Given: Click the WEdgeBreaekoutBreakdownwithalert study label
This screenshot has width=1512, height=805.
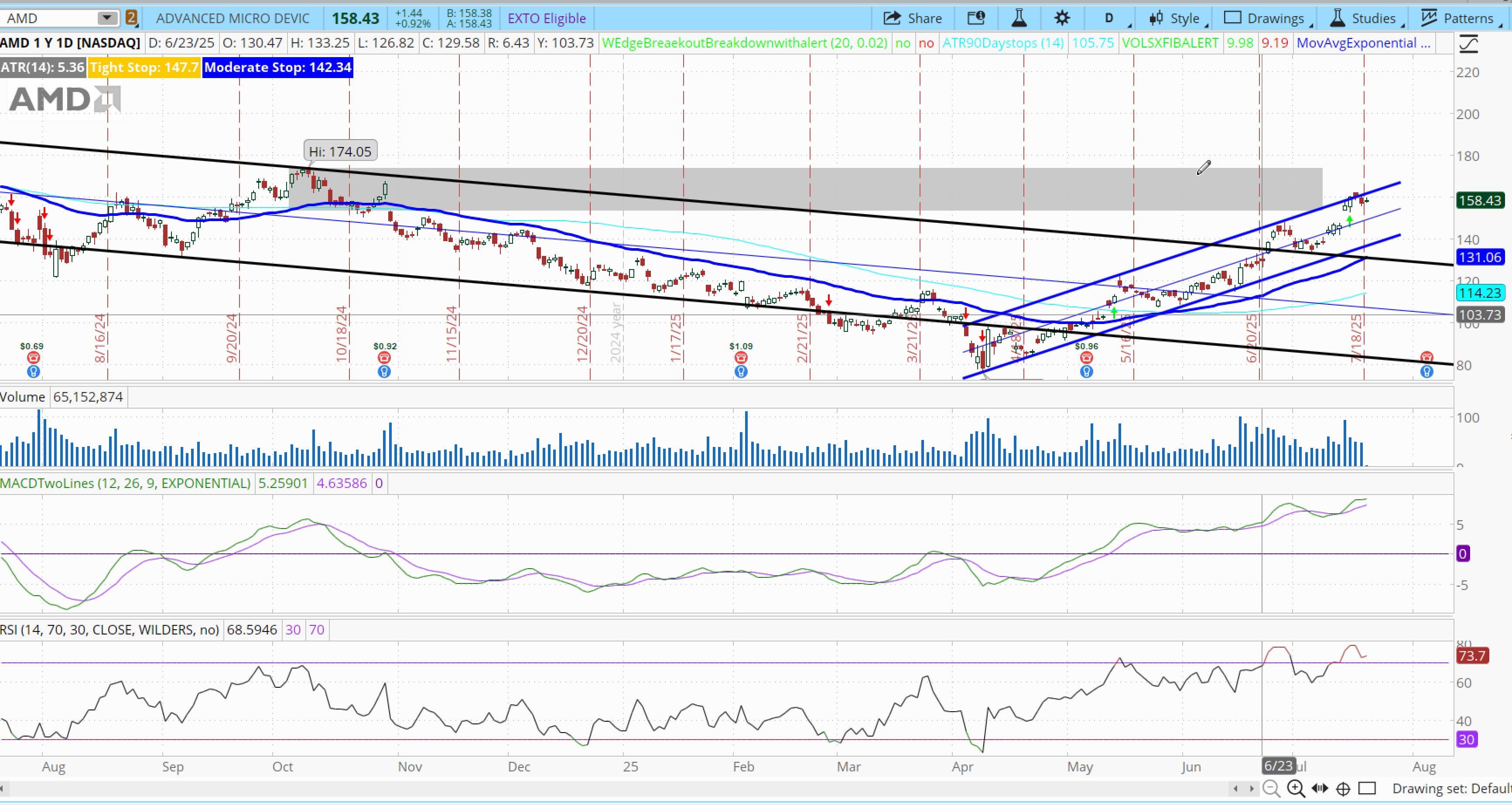Looking at the screenshot, I should click(744, 43).
